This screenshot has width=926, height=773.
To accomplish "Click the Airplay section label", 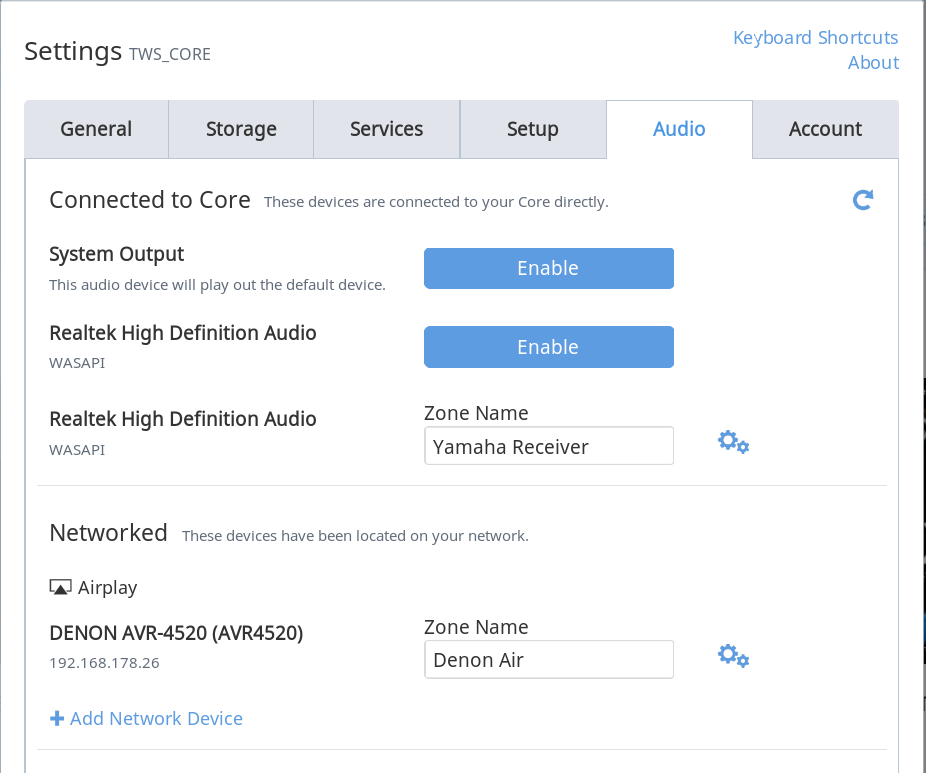I will click(x=107, y=588).
